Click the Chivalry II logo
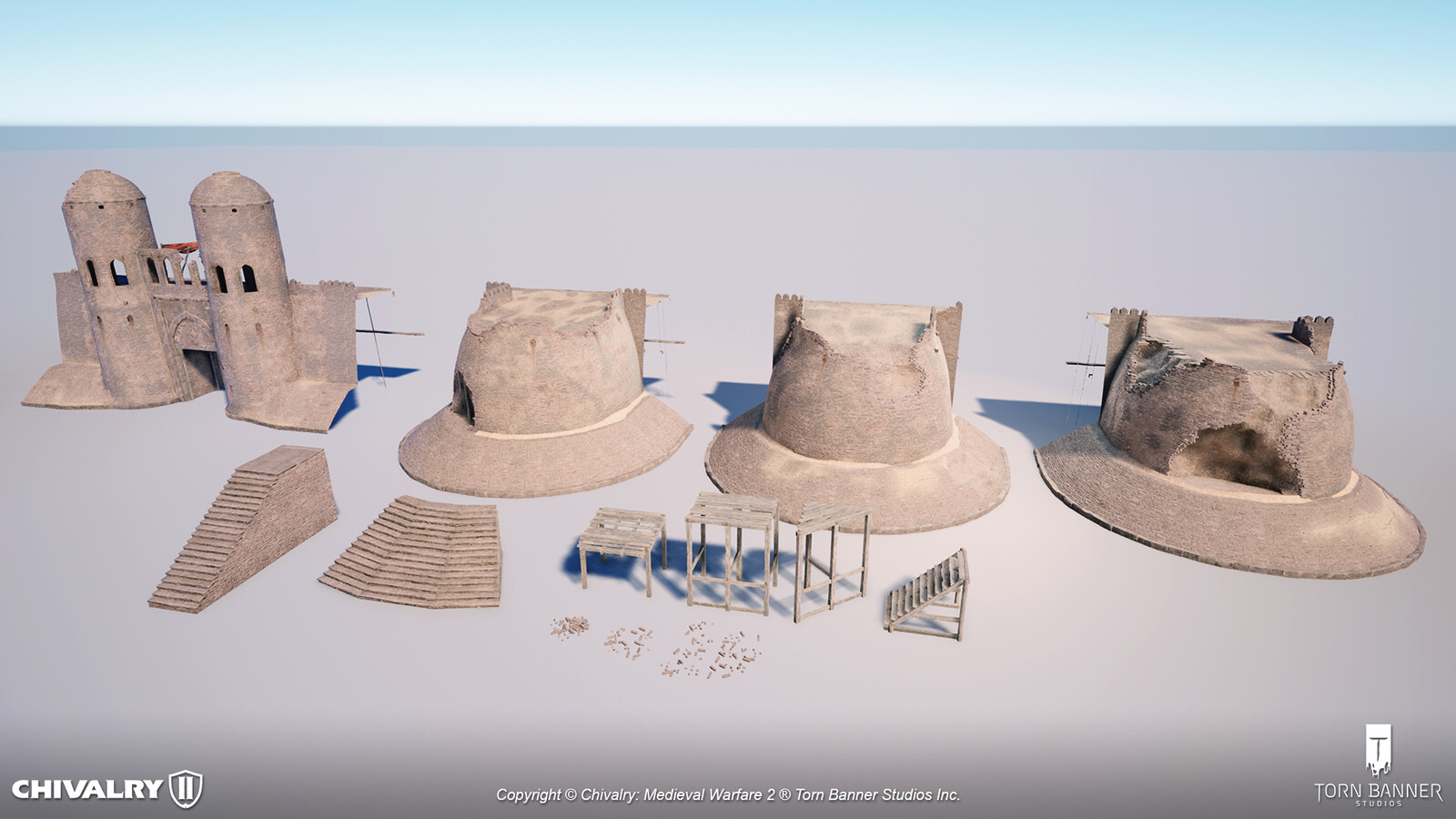Screen dimensions: 1456x819 point(106,789)
